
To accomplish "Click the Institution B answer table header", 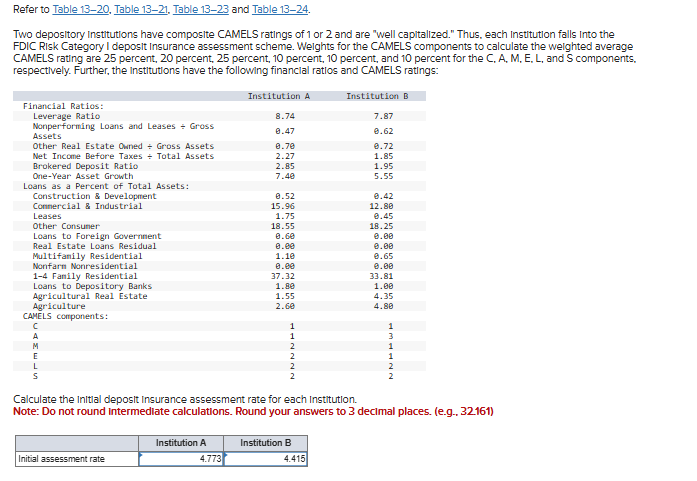I will pyautogui.click(x=265, y=443).
